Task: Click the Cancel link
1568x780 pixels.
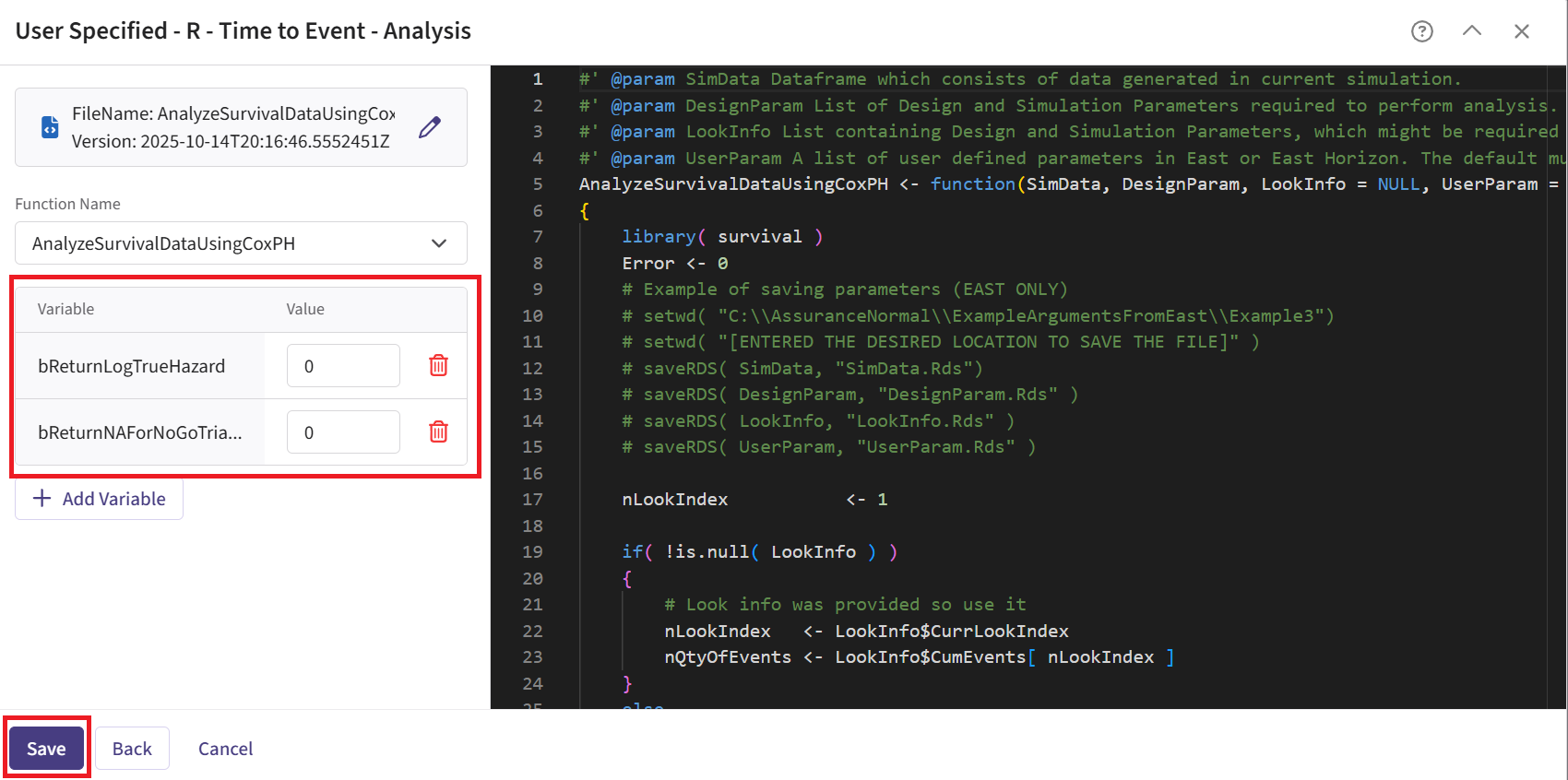Action: pos(225,749)
